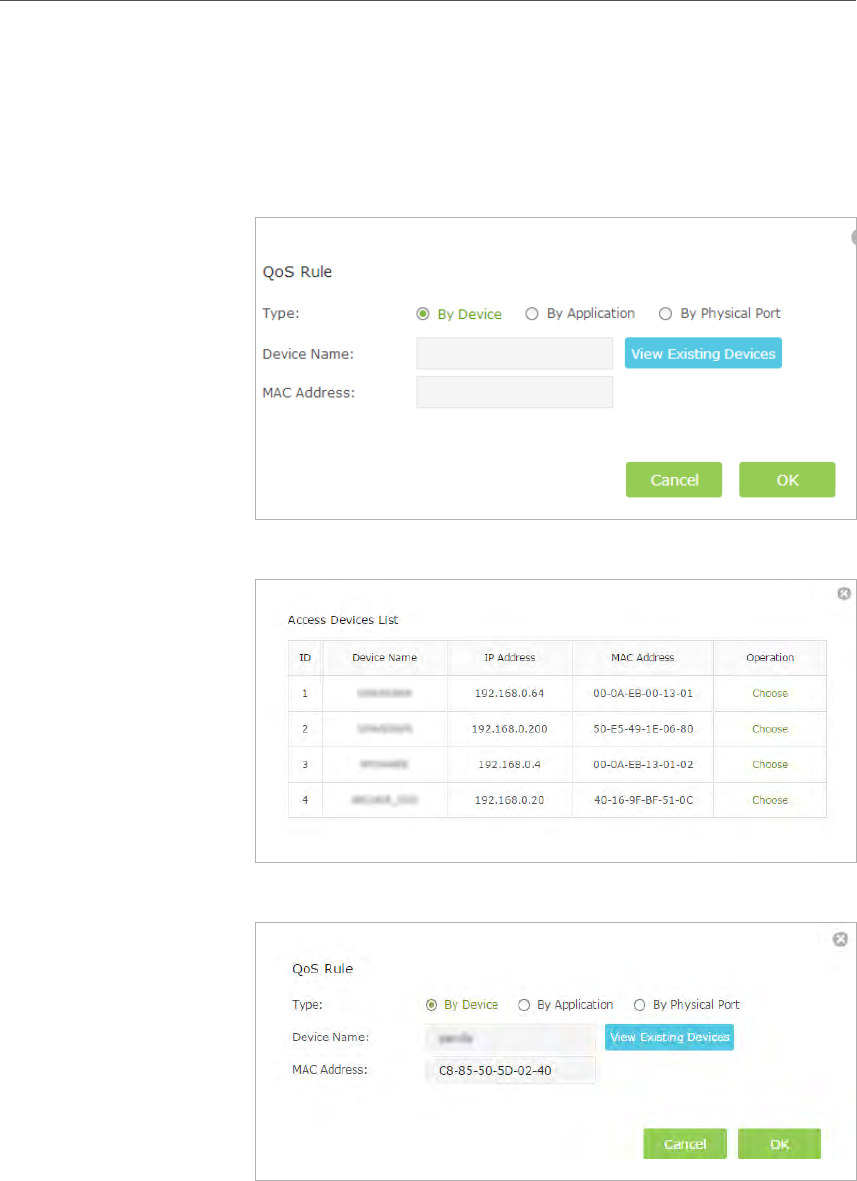The width and height of the screenshot is (857, 1181).
Task: Cancel the QoS Rule dialog with MAC C8-85-50-5D-02-40
Action: coord(685,1144)
